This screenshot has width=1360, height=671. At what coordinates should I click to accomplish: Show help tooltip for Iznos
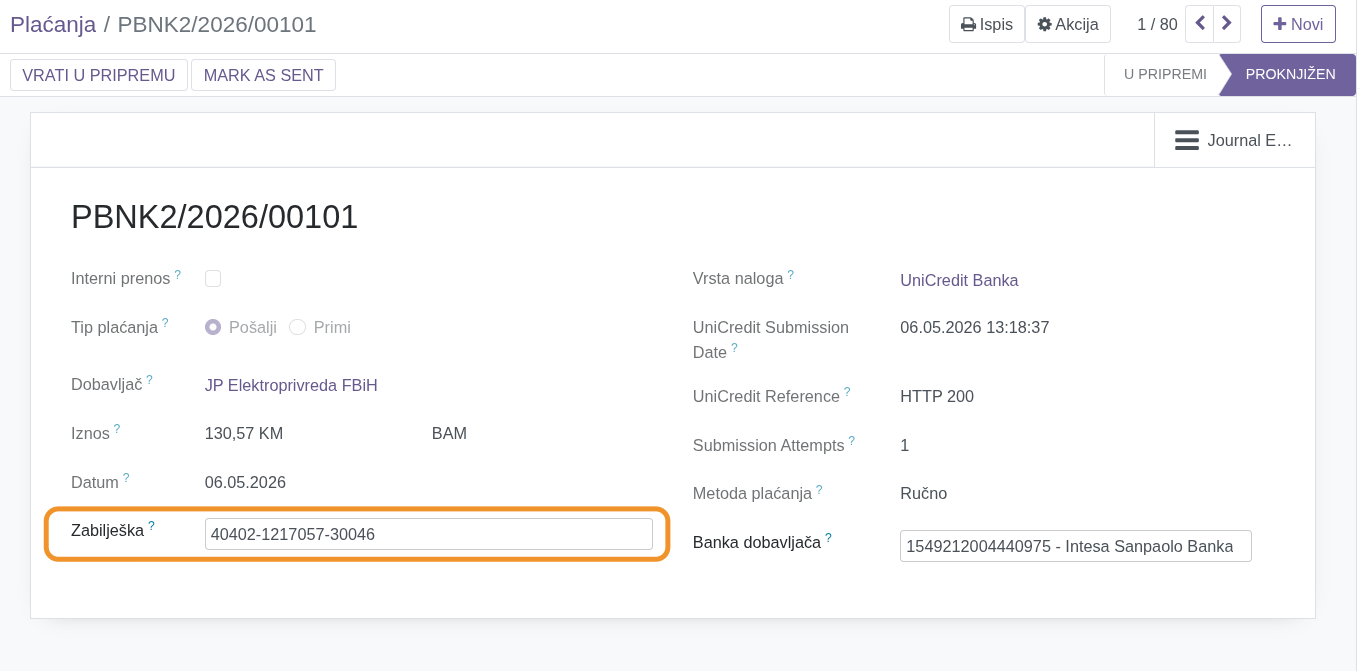(116, 429)
